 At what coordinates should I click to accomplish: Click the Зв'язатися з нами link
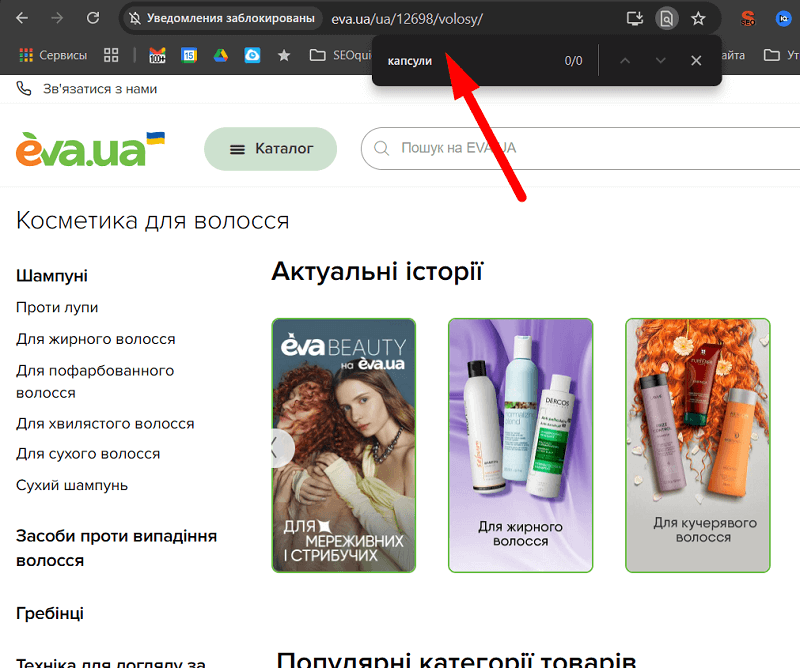pyautogui.click(x=100, y=89)
